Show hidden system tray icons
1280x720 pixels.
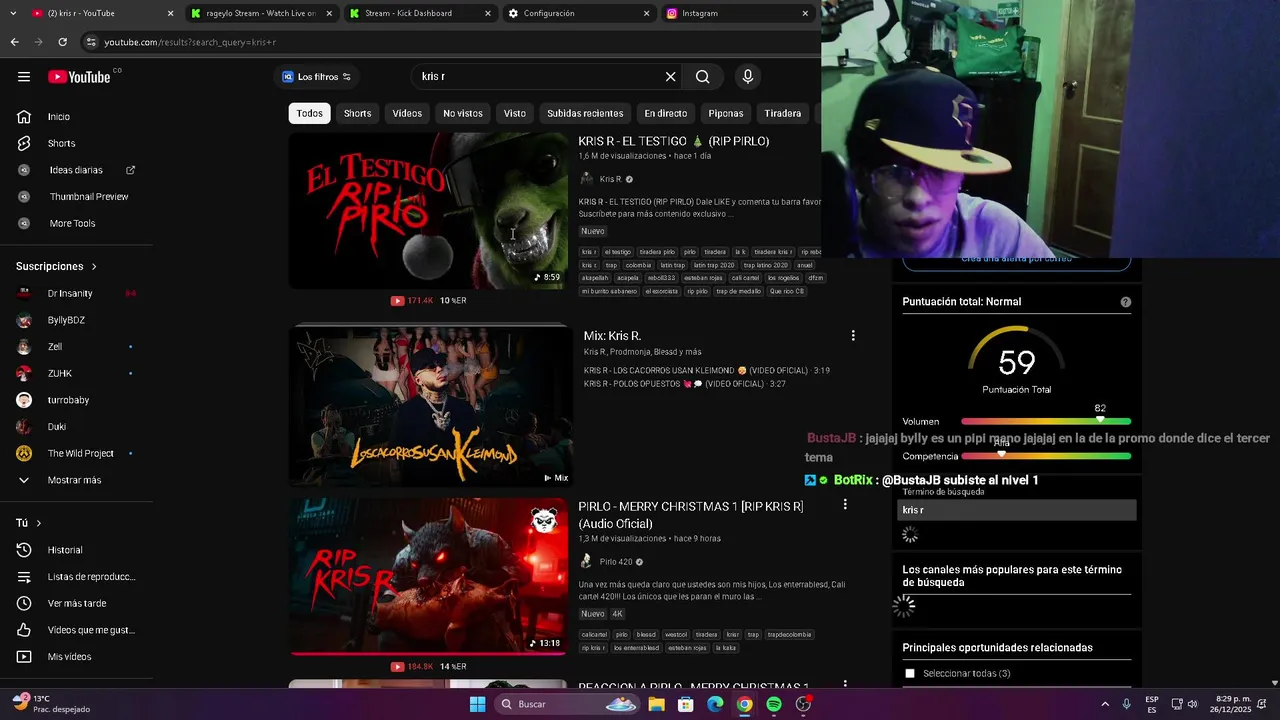pyautogui.click(x=1105, y=704)
